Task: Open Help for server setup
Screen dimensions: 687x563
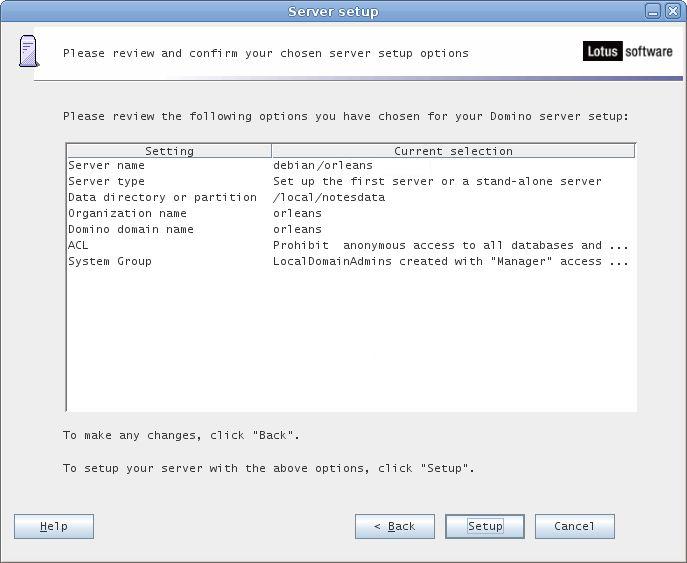Action: coord(54,526)
